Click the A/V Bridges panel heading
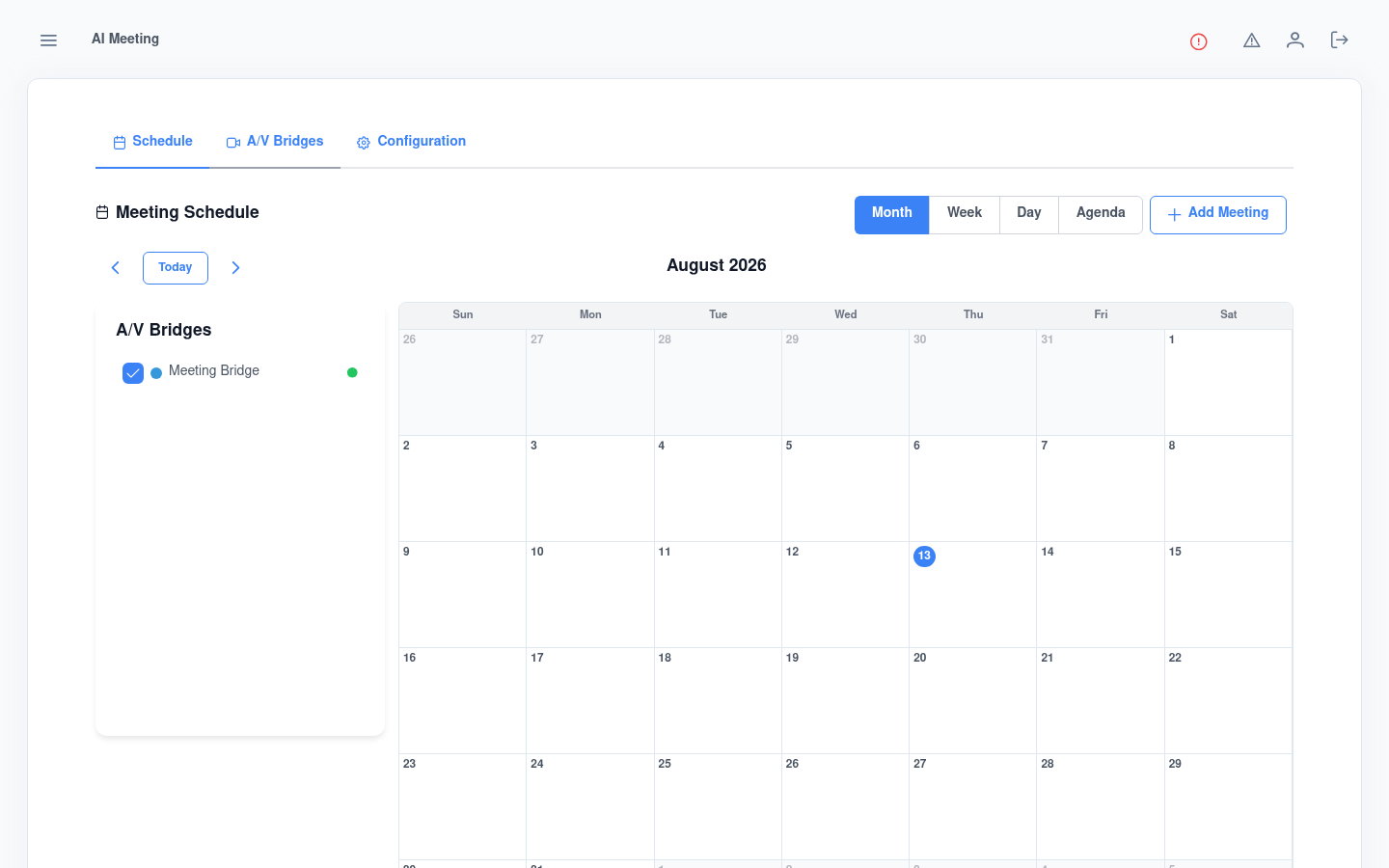 click(x=164, y=330)
